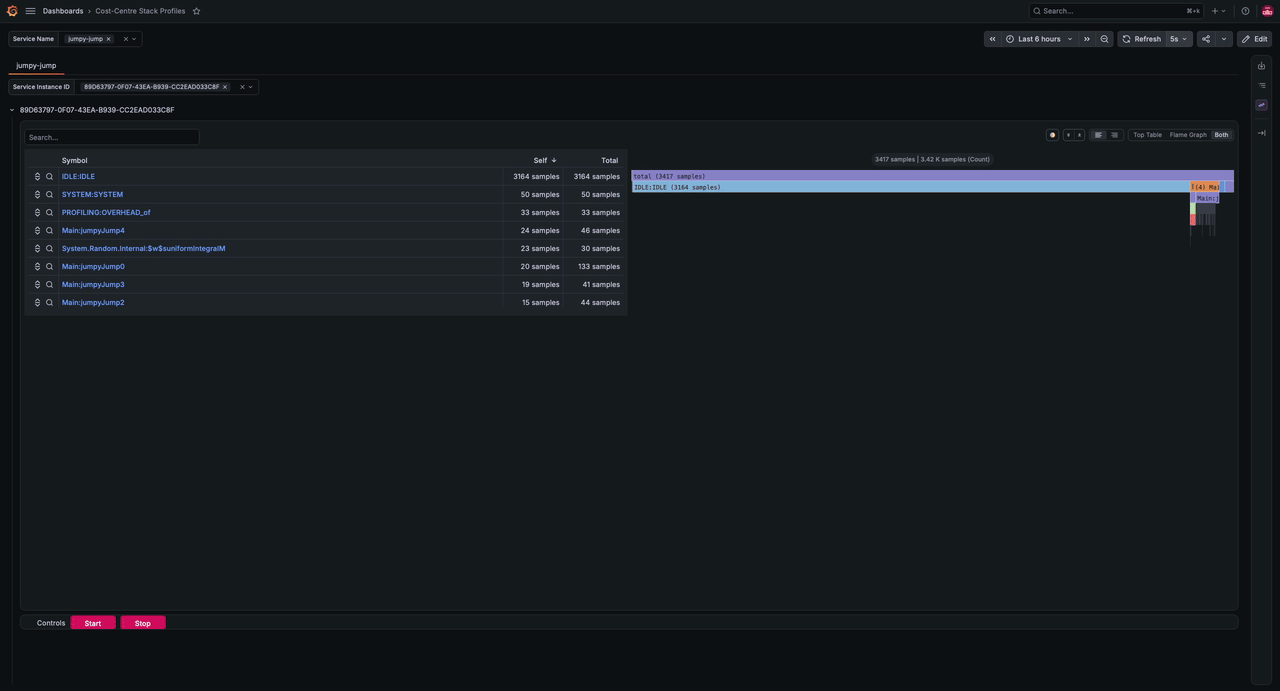Open the System.Random.Internal:$w$suniformIntegralM symbol link
Screen dimensions: 1280x691
(x=143, y=249)
